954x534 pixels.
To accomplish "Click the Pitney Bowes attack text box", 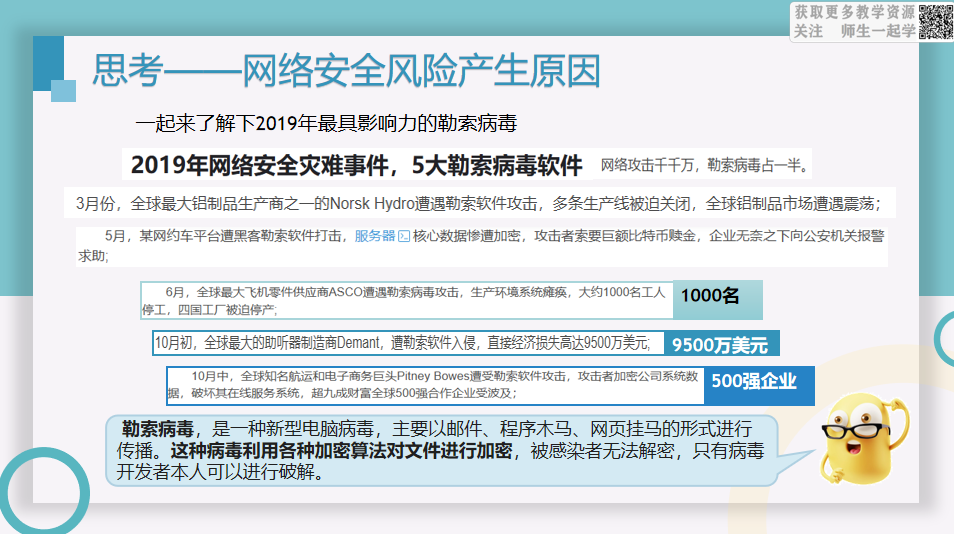I will click(436, 385).
